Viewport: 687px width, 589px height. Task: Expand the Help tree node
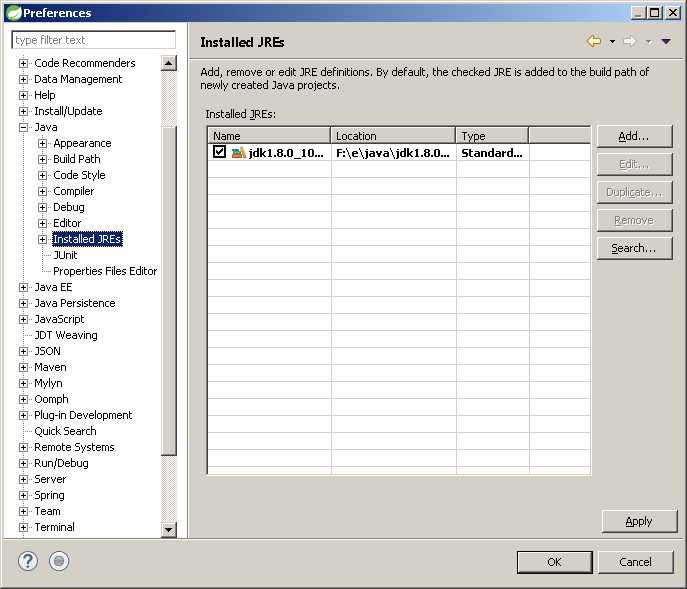point(24,95)
